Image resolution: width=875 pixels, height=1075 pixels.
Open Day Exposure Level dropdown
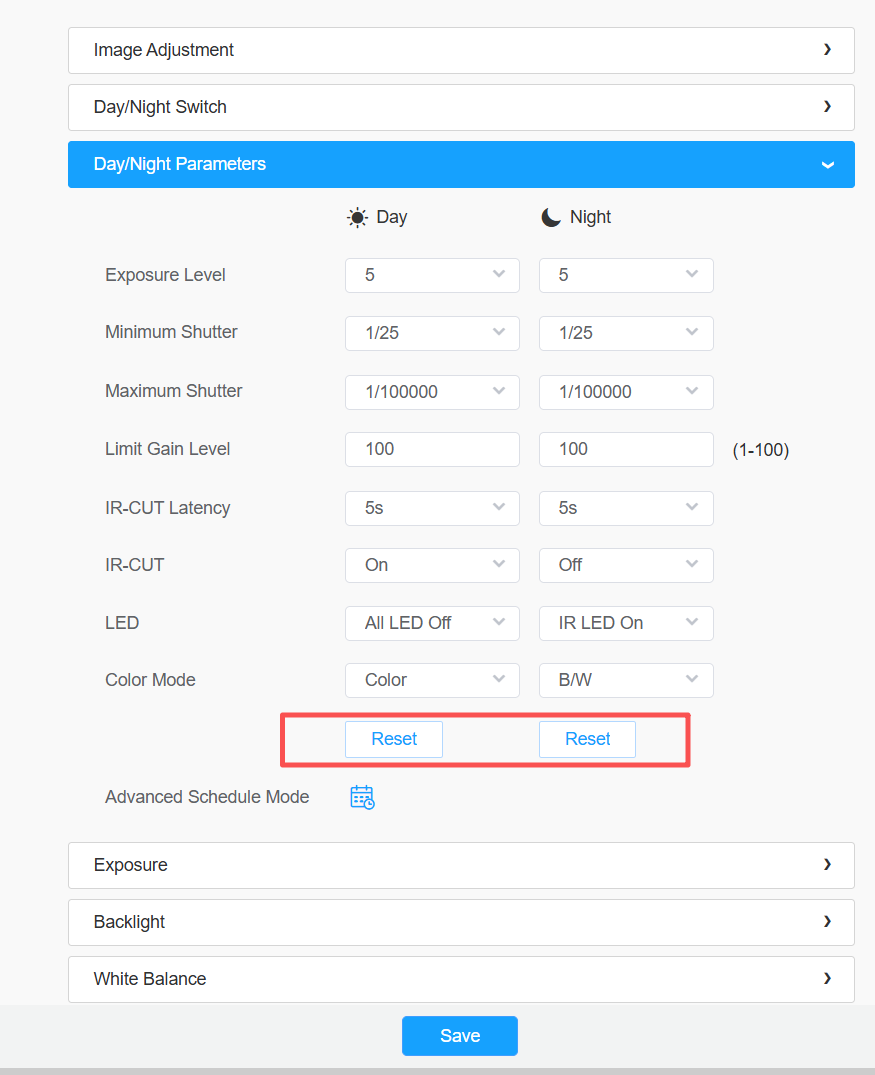(432, 275)
